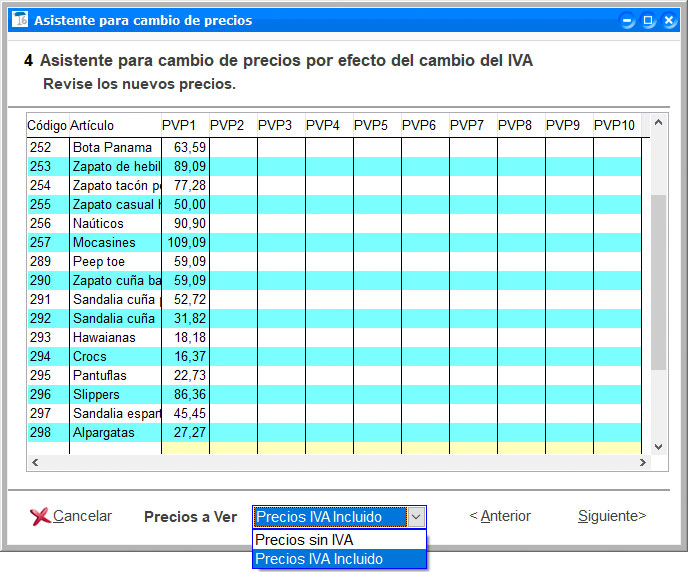Click the PVP1 price 109,09
Viewport: 688px width, 572px height.
(x=186, y=242)
